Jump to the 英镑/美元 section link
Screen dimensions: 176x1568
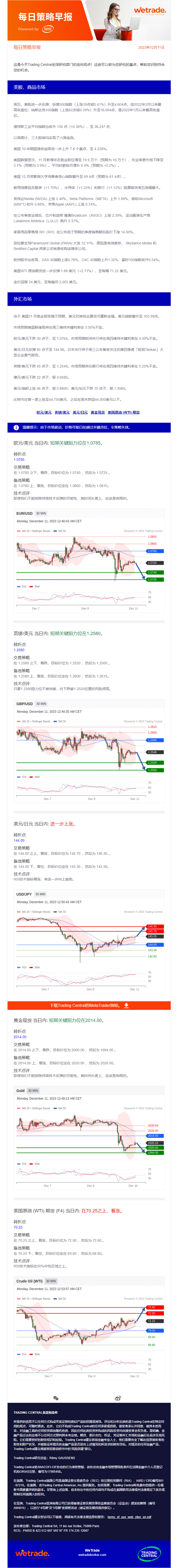coord(62,412)
